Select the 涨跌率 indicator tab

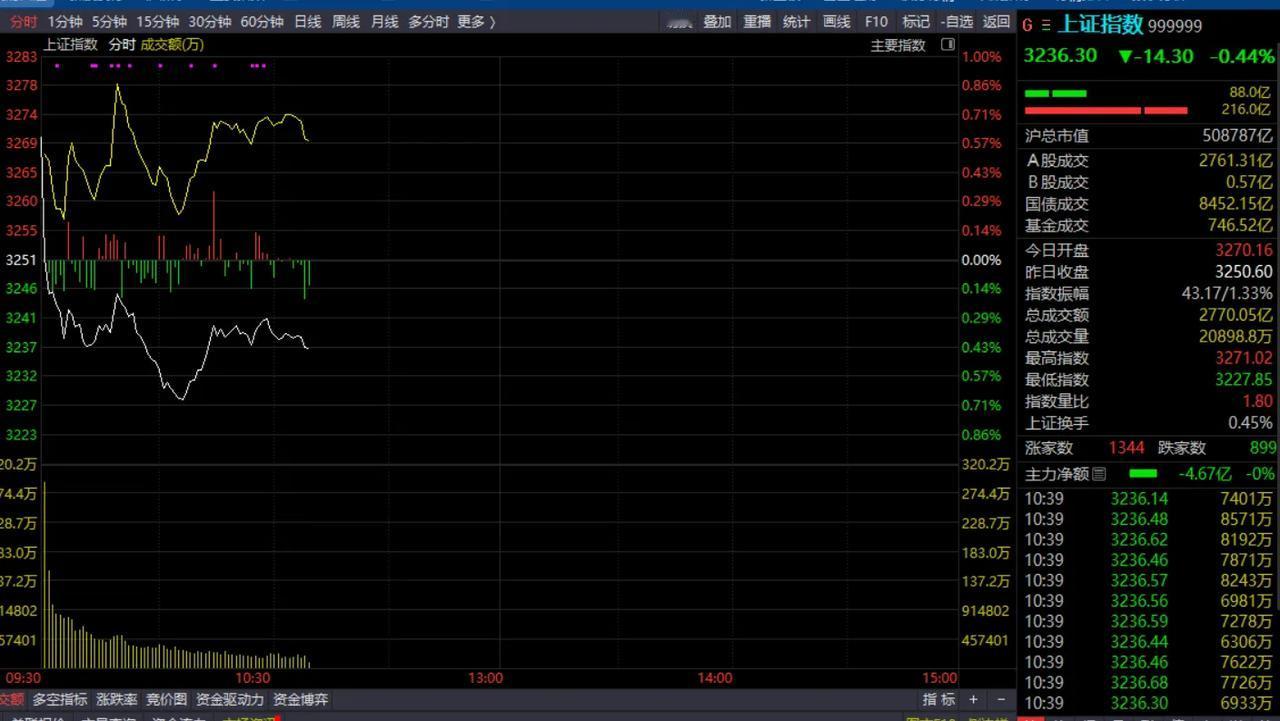tap(117, 700)
